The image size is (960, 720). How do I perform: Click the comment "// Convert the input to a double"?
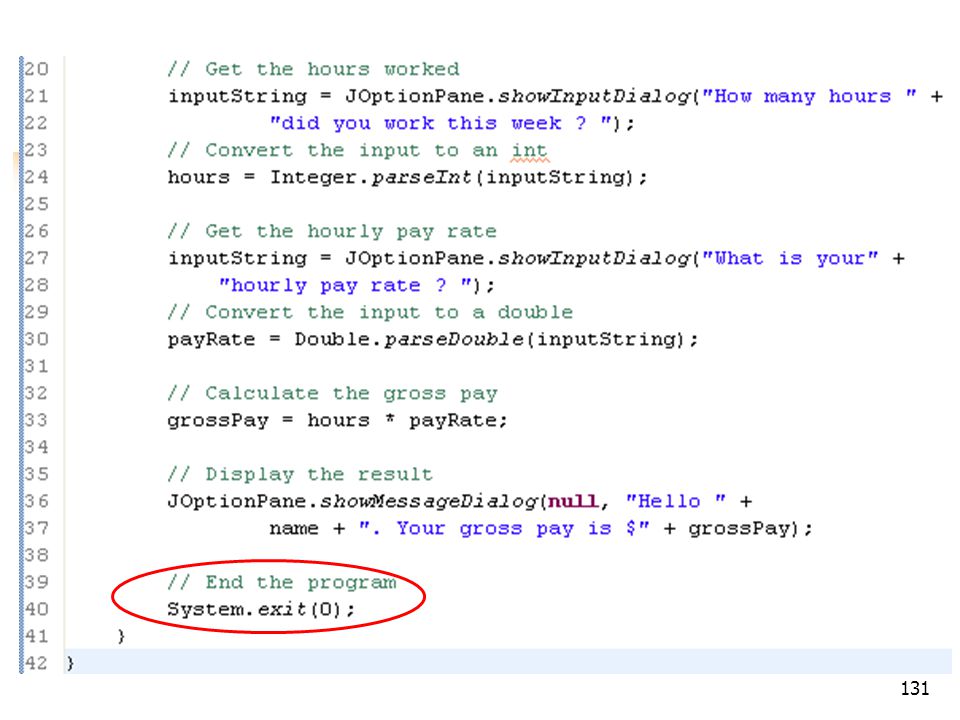[370, 312]
